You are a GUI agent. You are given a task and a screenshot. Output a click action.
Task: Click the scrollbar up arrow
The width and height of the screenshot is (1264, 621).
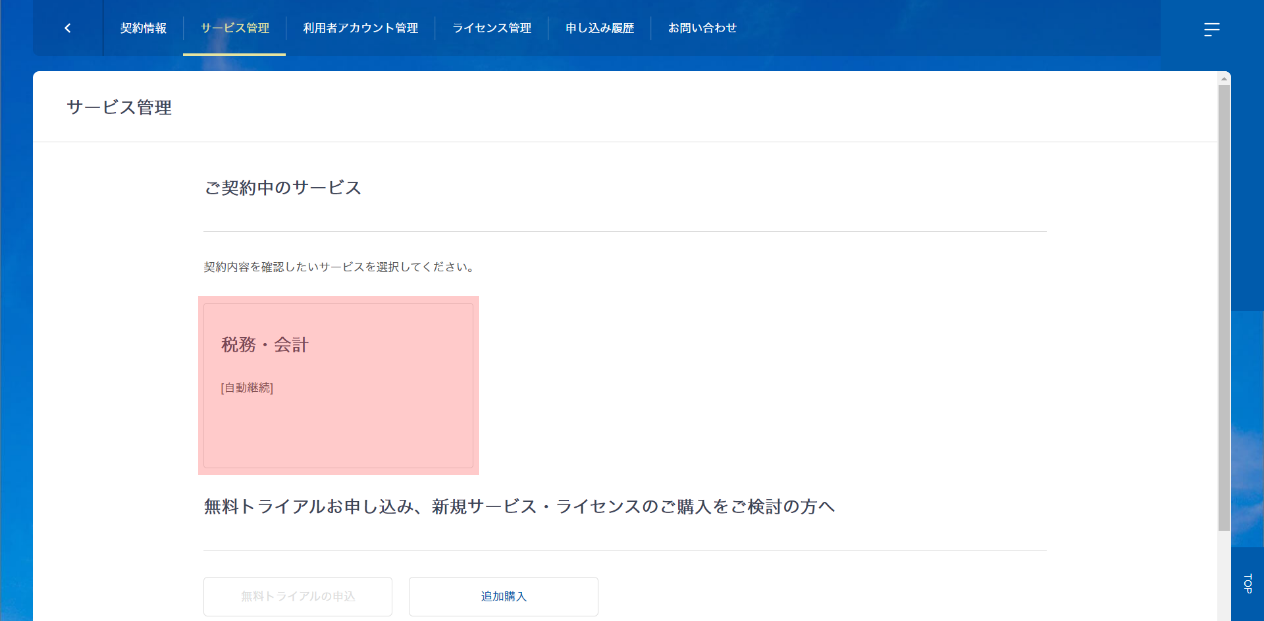(1224, 78)
